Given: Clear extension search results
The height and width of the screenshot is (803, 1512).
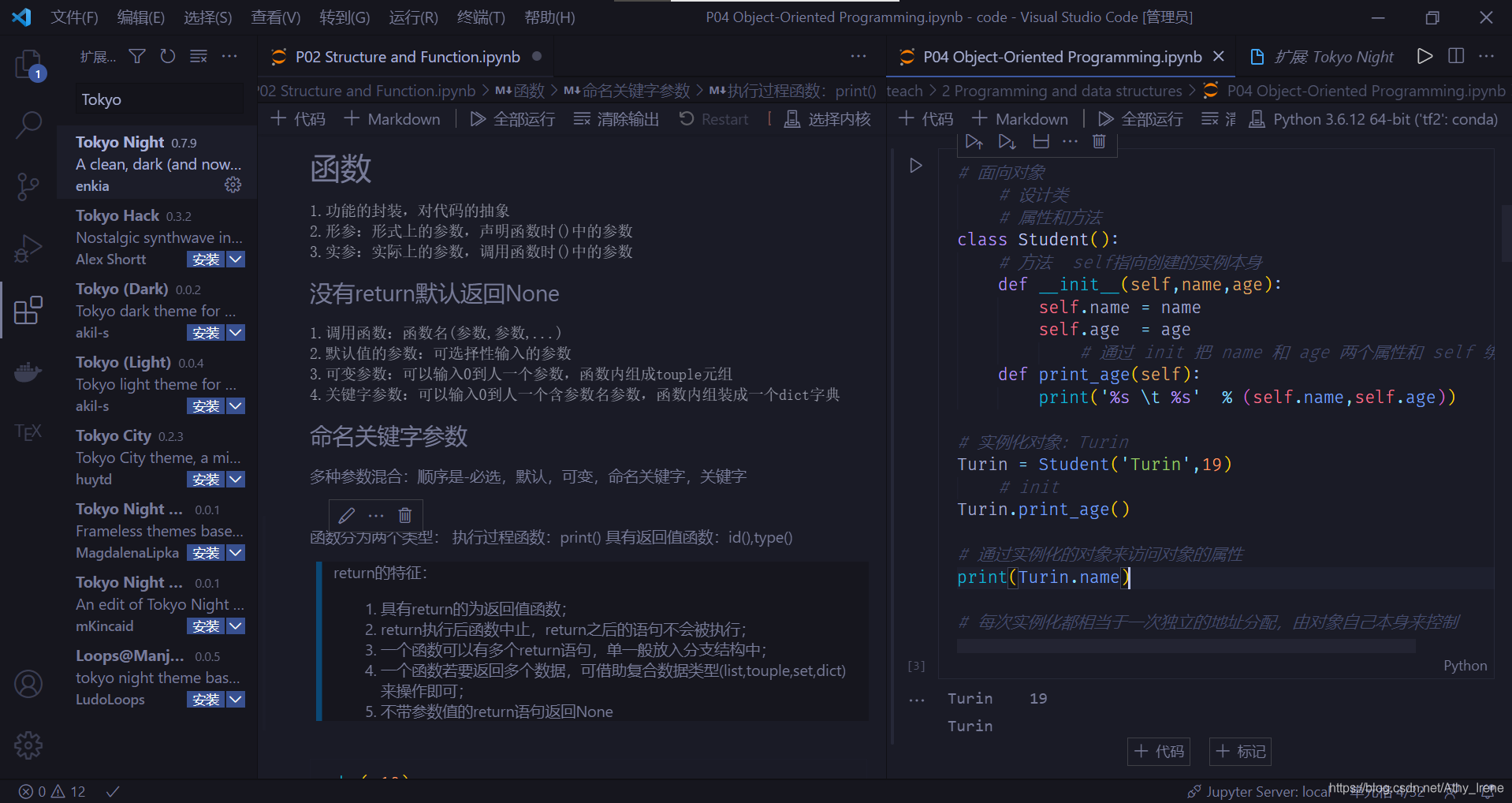Looking at the screenshot, I should [x=199, y=56].
